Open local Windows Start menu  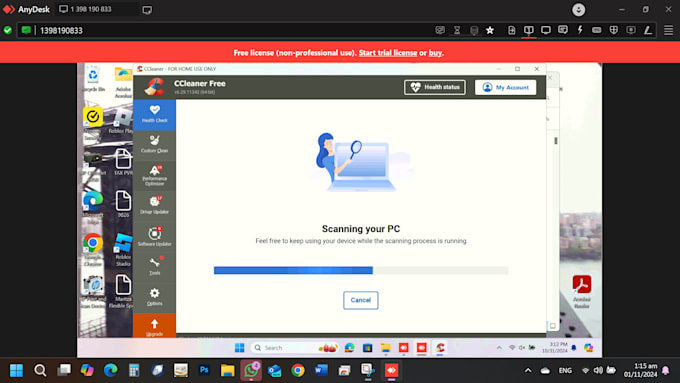(16, 370)
